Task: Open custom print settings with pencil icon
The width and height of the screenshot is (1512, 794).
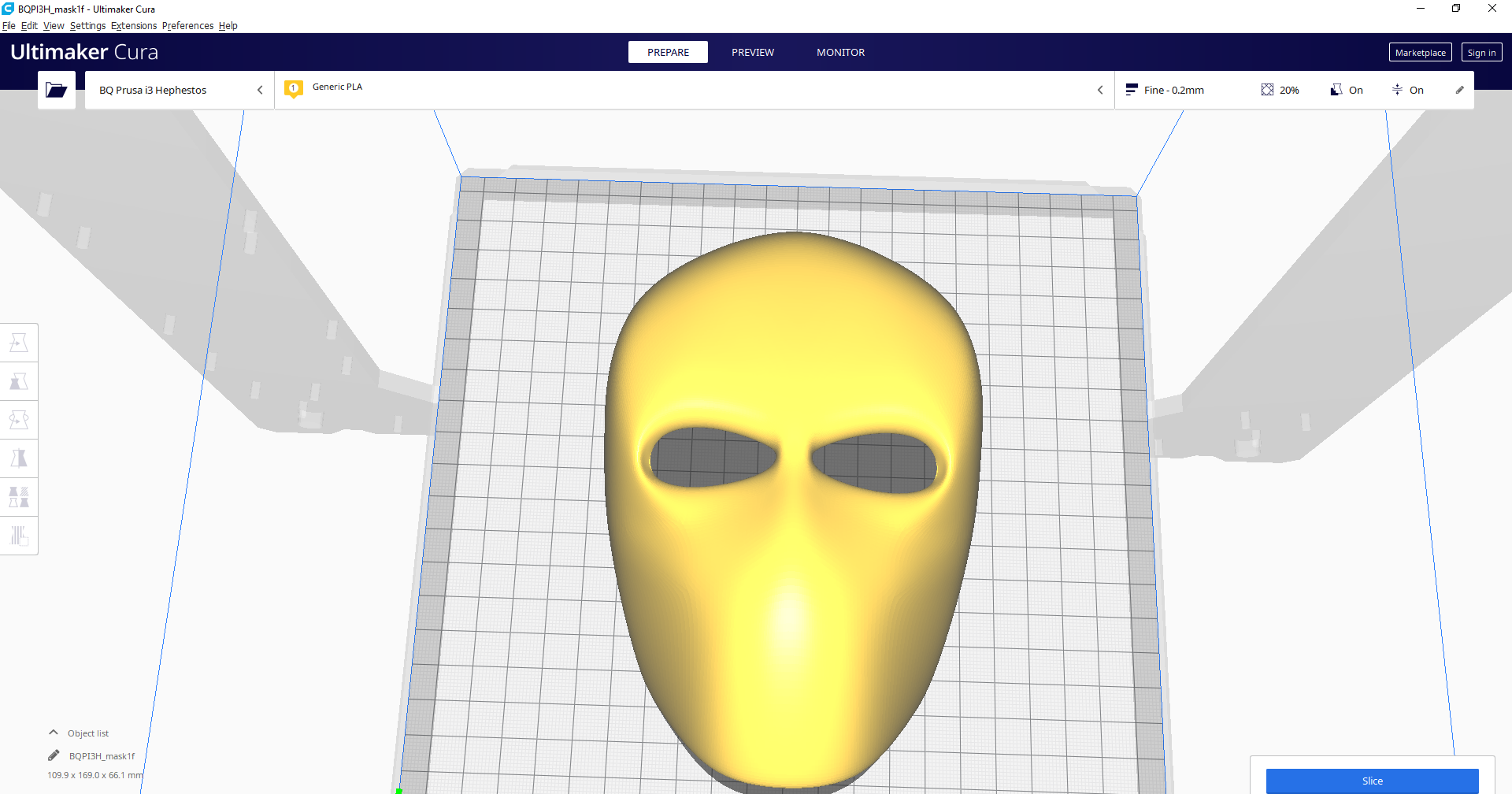Action: coord(1460,90)
